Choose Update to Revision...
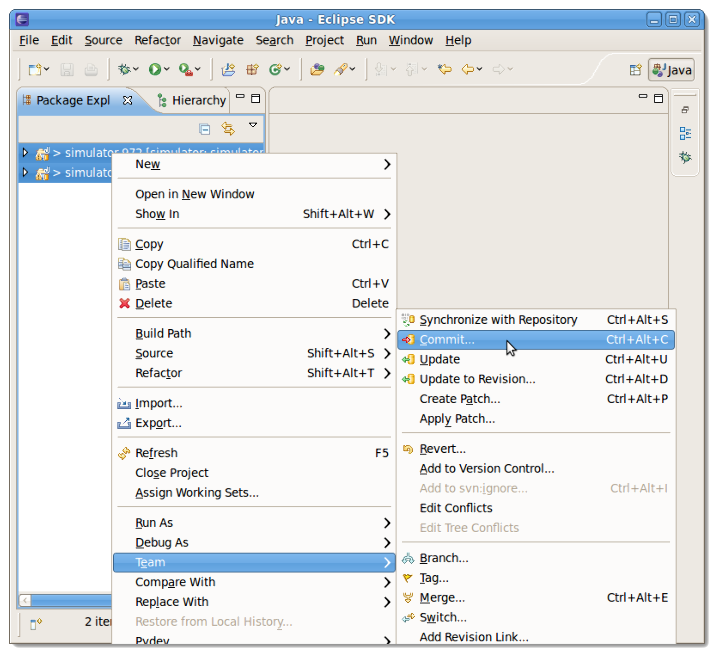 click(x=536, y=379)
